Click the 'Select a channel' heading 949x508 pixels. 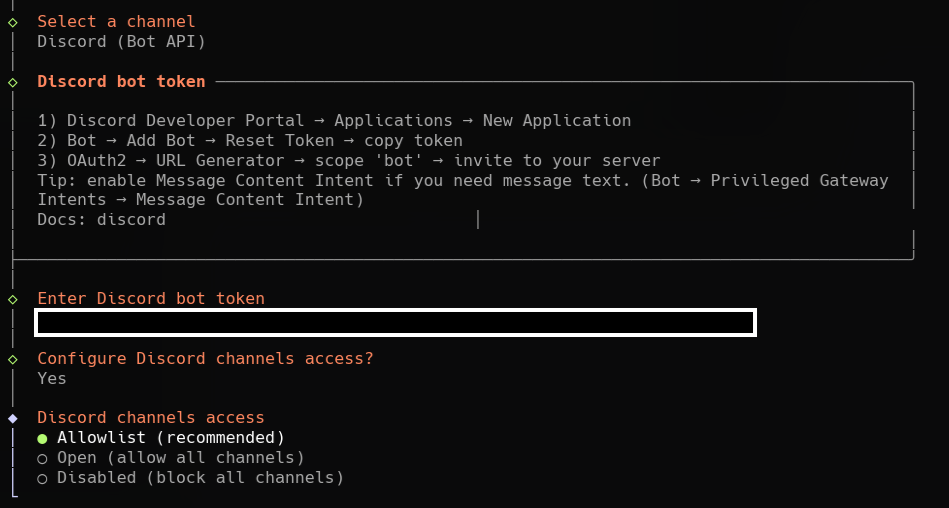tap(116, 22)
